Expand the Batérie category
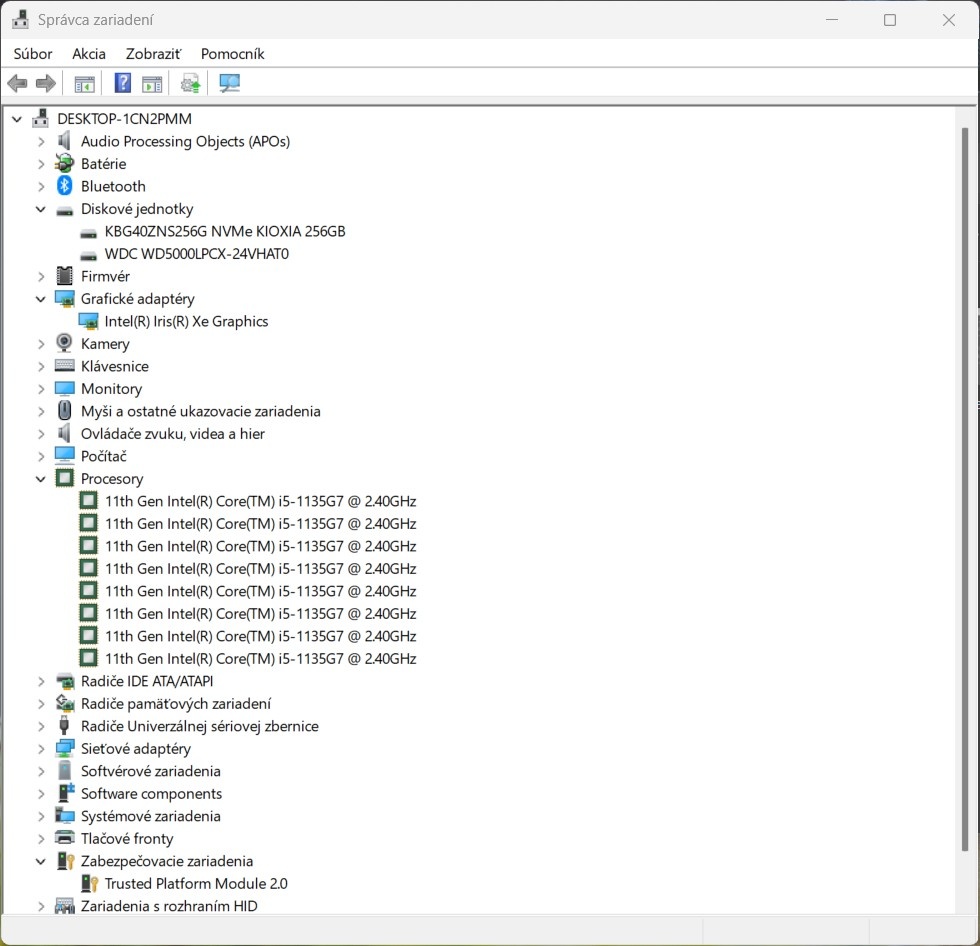 click(x=41, y=164)
